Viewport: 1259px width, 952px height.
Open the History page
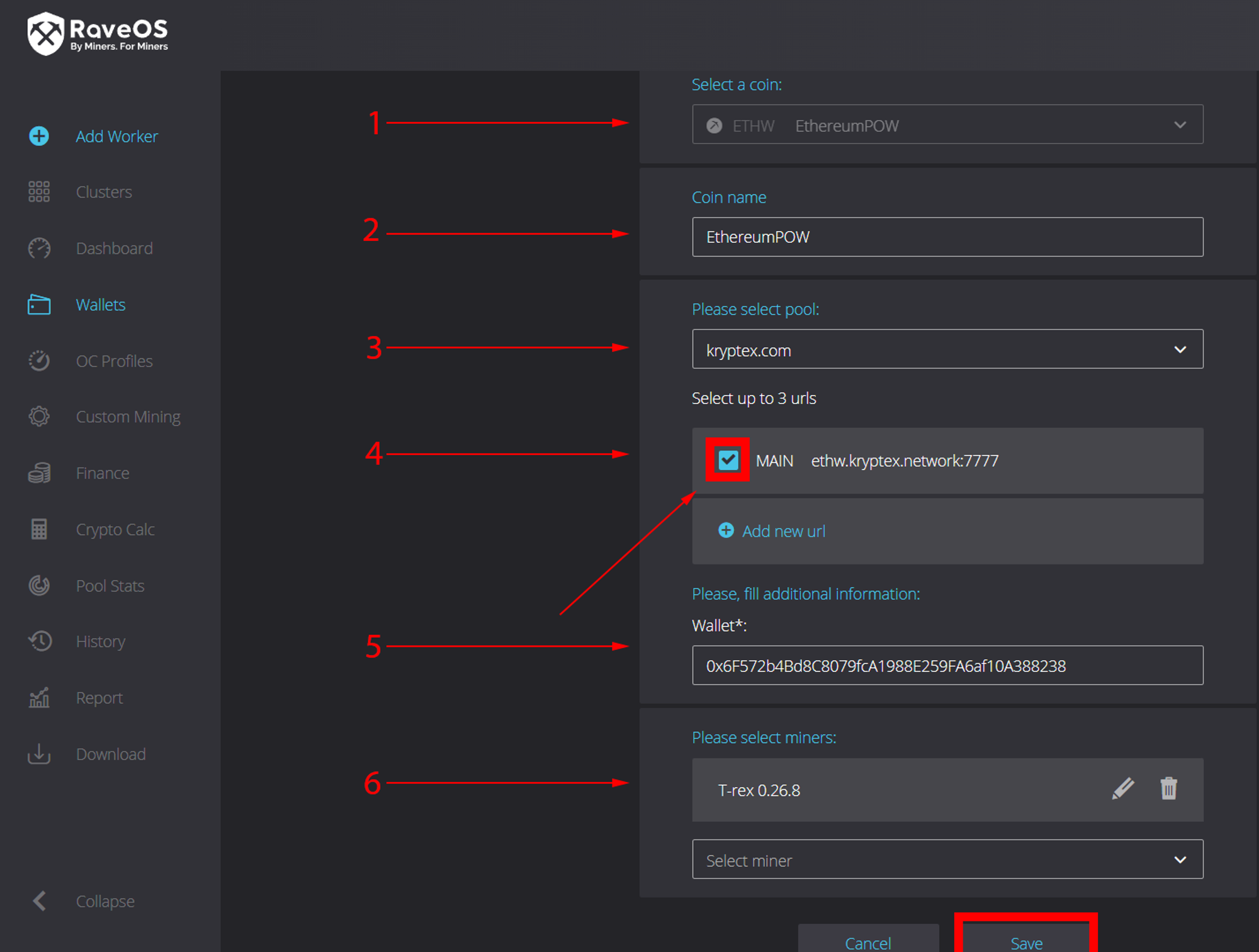101,641
